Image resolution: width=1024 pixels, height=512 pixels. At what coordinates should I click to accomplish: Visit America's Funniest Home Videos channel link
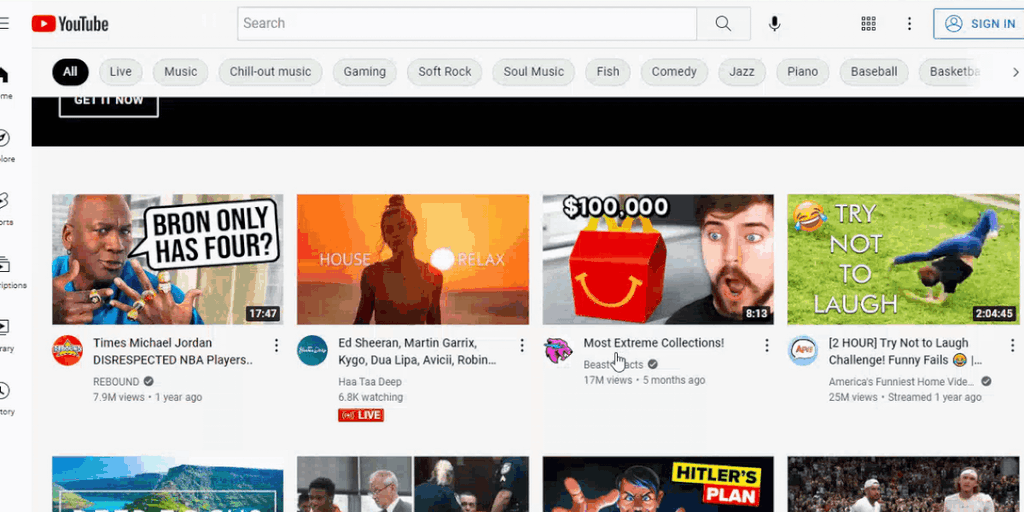coord(903,381)
